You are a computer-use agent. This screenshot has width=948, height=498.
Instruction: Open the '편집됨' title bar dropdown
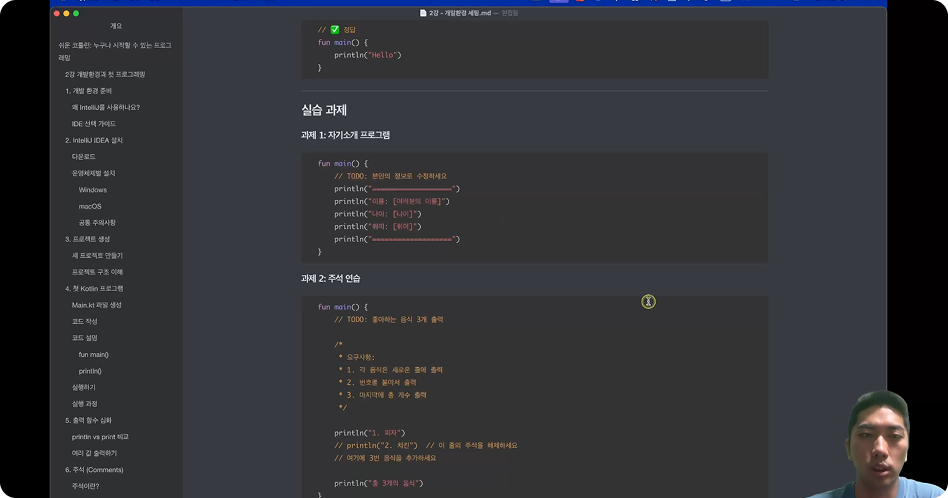coord(509,13)
